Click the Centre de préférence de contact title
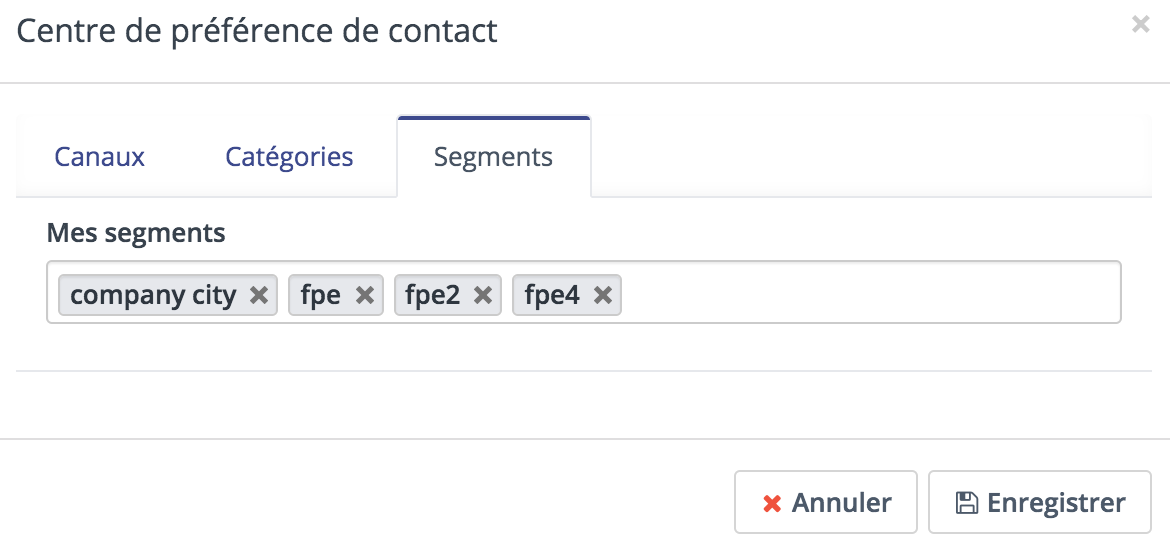 pos(257,32)
